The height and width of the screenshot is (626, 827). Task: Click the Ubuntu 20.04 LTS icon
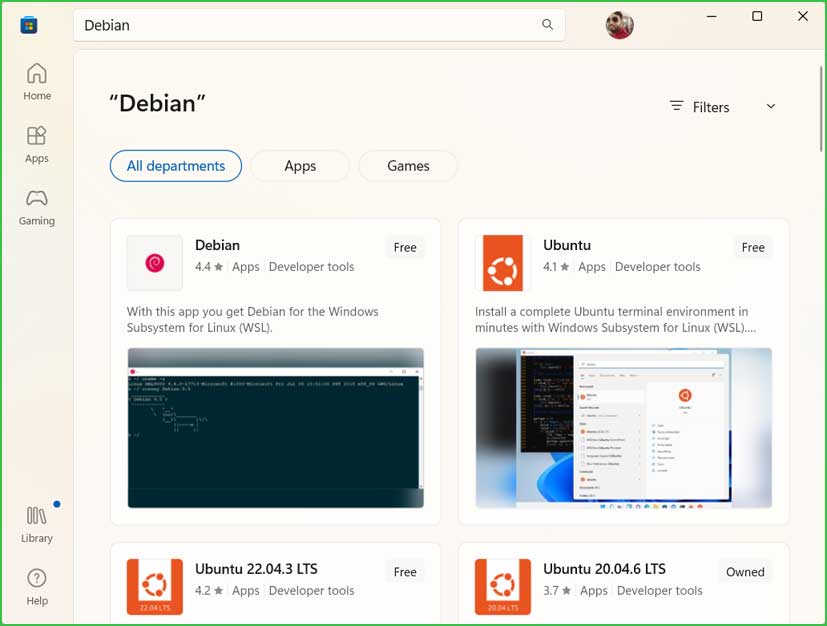pyautogui.click(x=503, y=586)
